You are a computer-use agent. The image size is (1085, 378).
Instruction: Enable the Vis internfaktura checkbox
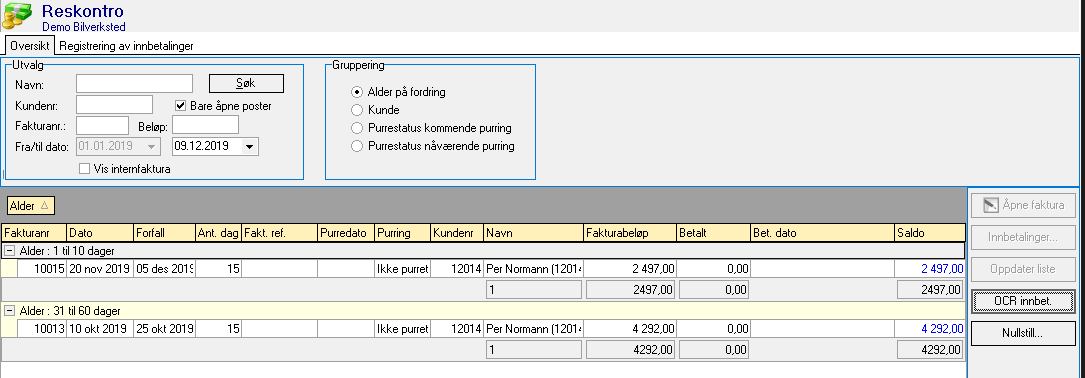click(84, 168)
